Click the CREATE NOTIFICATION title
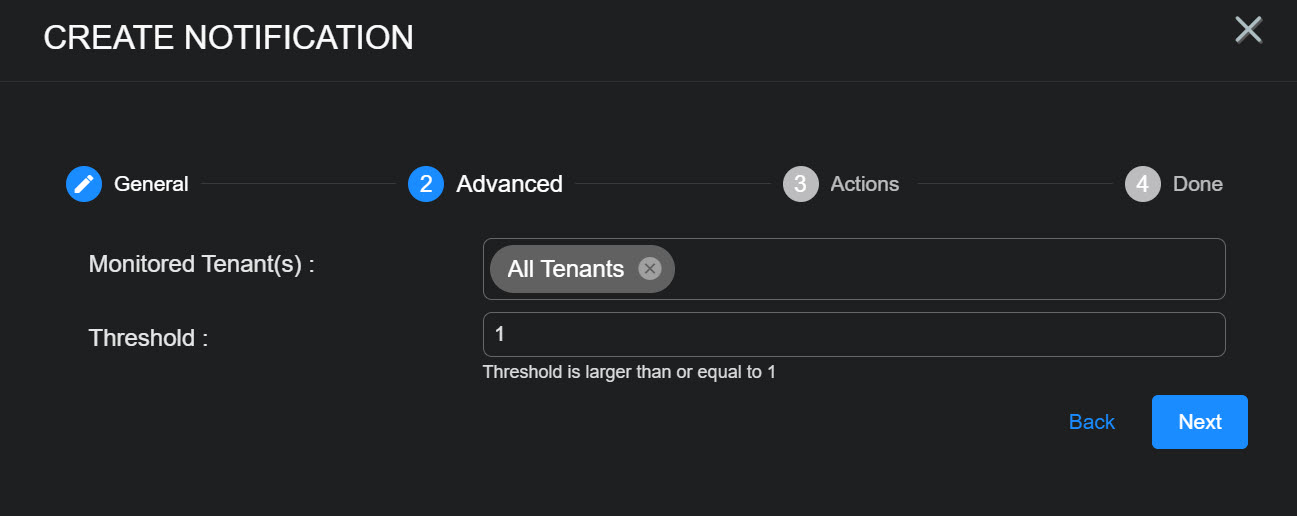The height and width of the screenshot is (516, 1297). (228, 38)
